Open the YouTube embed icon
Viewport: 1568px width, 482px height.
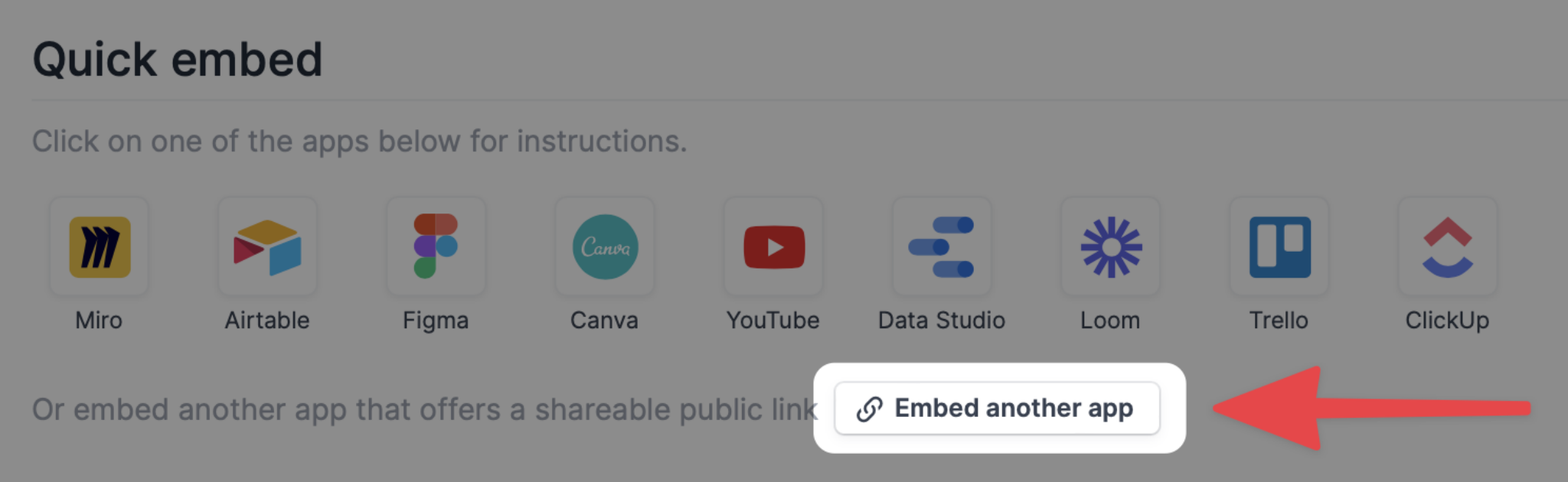pos(773,246)
